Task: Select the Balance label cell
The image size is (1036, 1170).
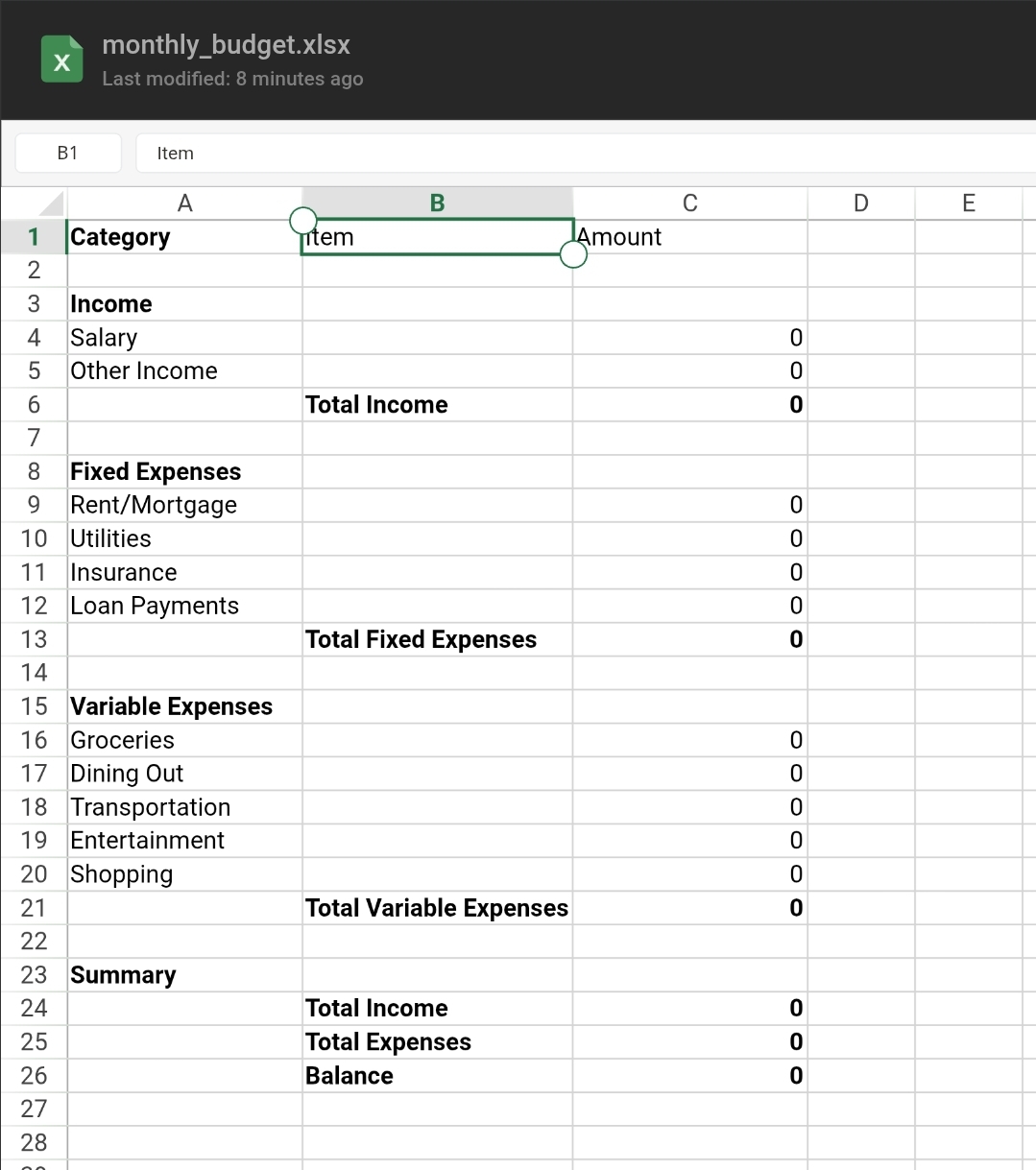Action: pos(438,1075)
